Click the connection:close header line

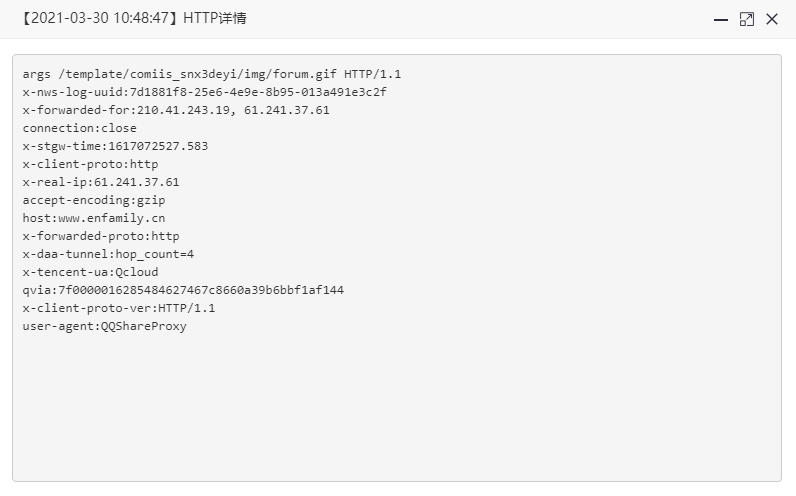[80, 128]
